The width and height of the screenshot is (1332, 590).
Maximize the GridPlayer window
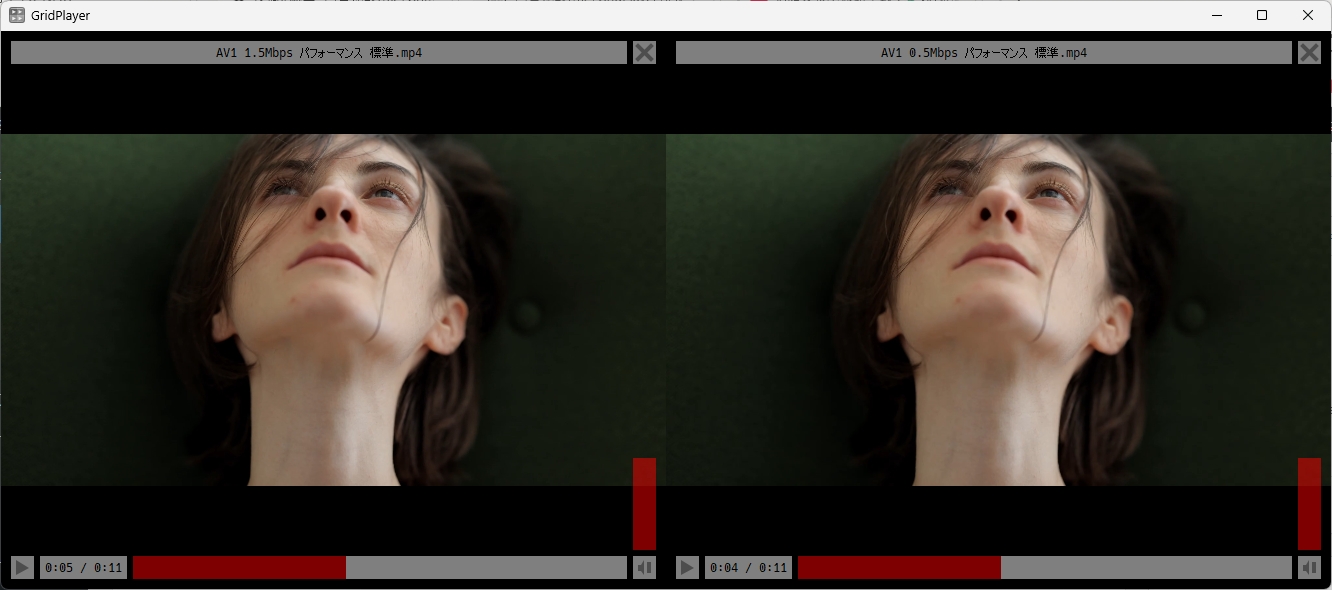(1262, 15)
